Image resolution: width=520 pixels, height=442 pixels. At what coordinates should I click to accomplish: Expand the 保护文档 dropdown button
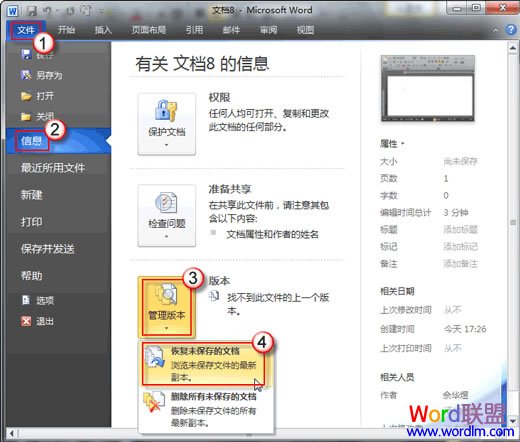click(x=167, y=124)
